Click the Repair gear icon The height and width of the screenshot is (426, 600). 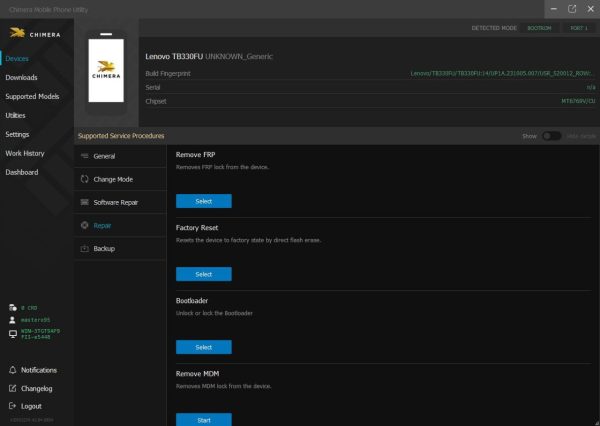tap(85, 225)
